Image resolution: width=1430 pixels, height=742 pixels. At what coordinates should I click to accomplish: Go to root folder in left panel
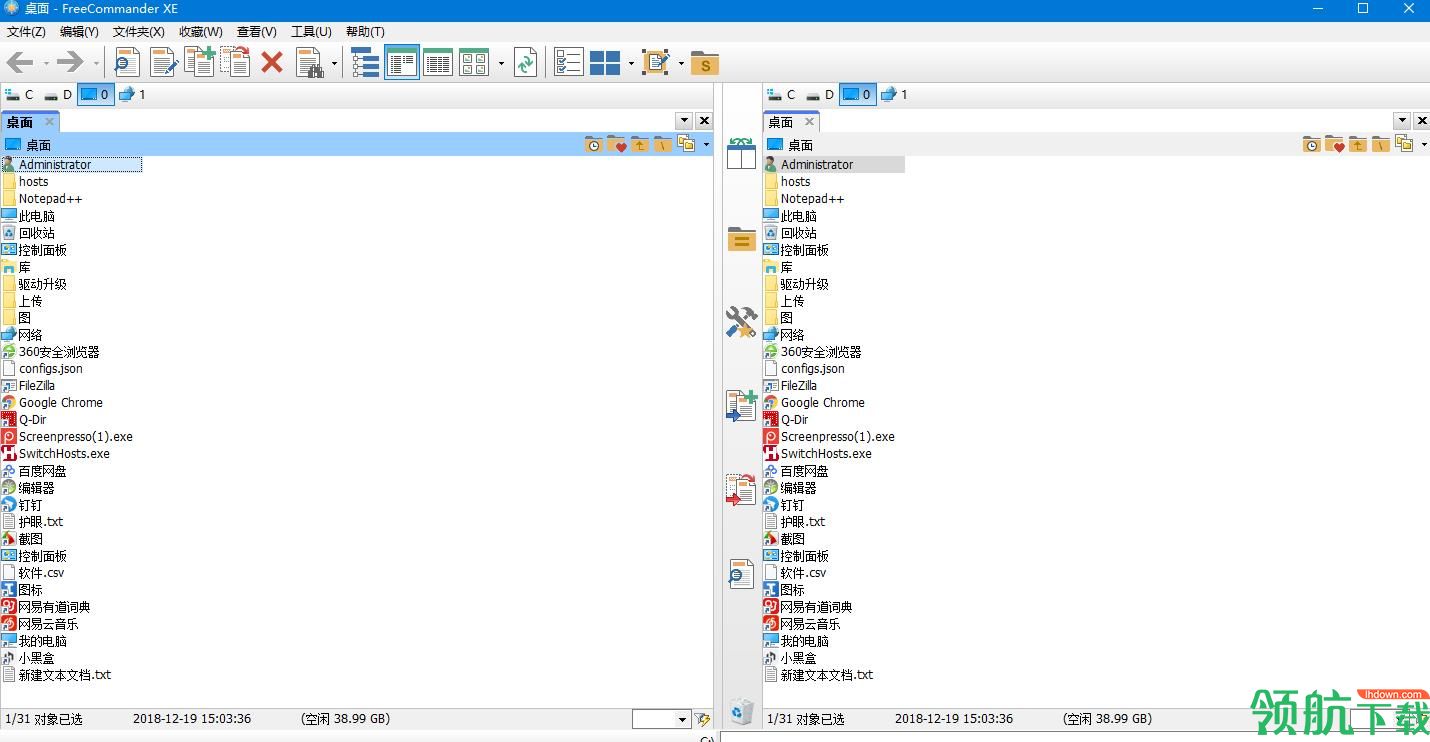(662, 145)
